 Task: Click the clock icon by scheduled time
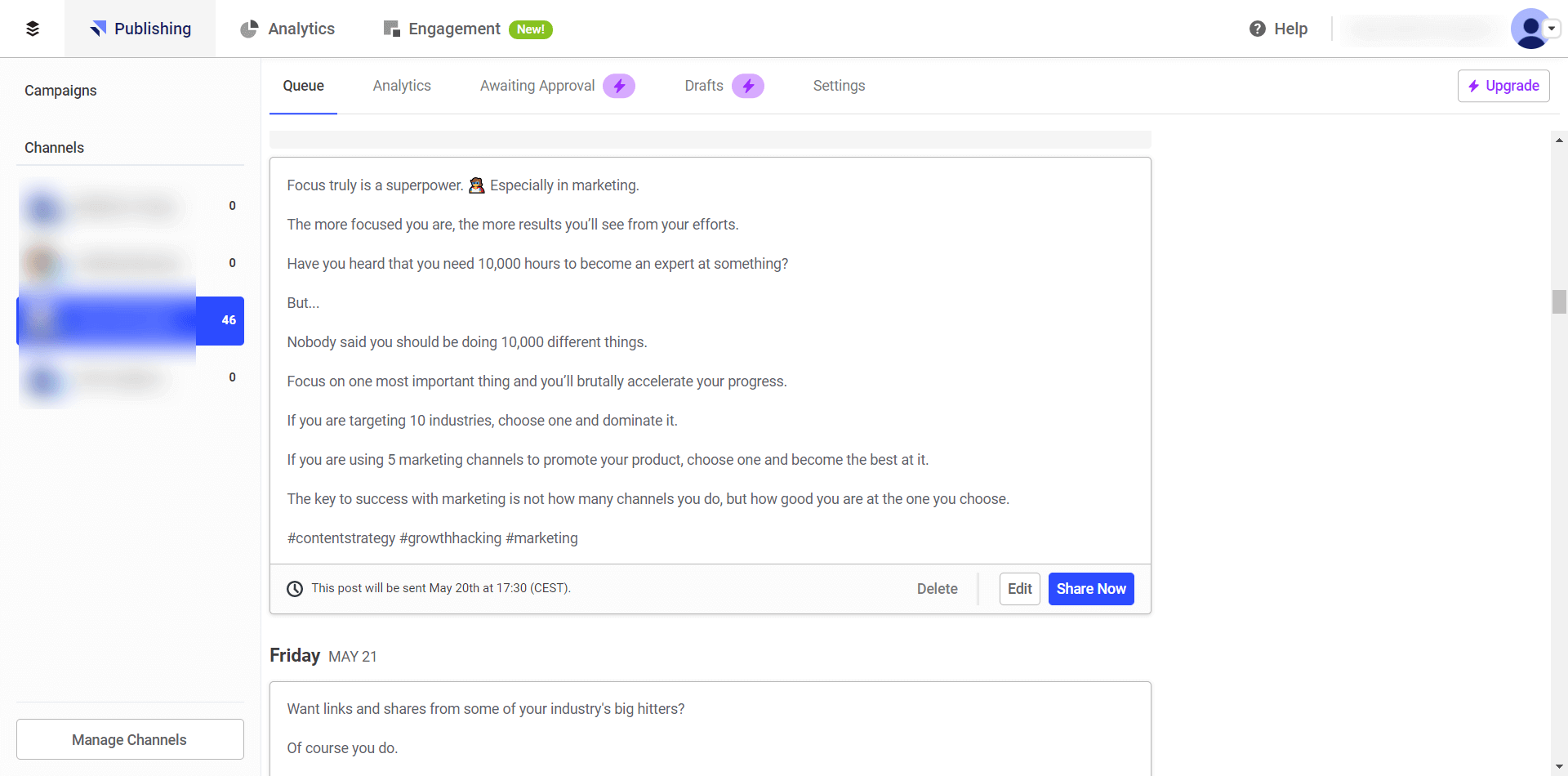295,589
